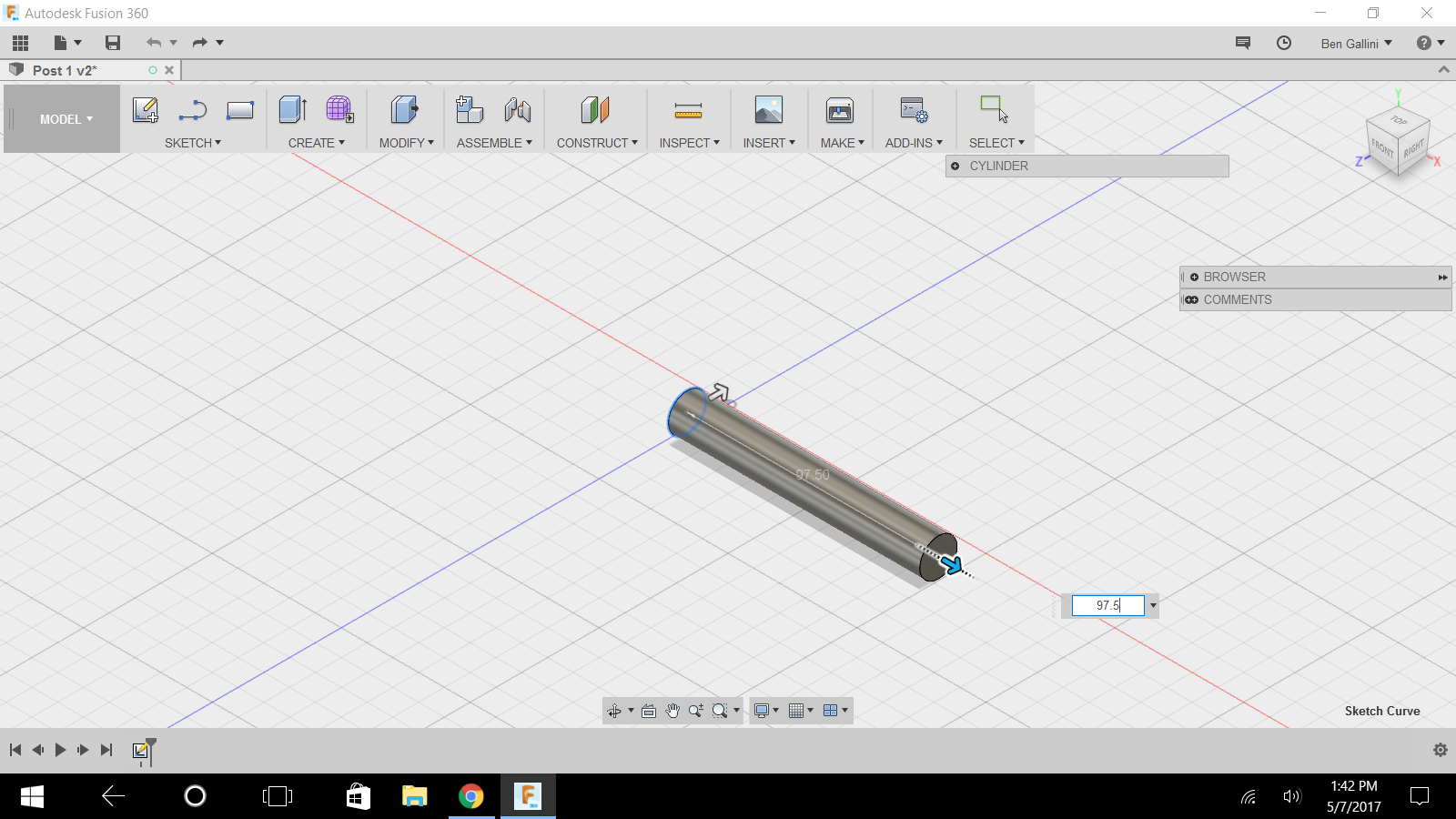Play the design timeline
This screenshot has height=819, width=1456.
tap(60, 750)
